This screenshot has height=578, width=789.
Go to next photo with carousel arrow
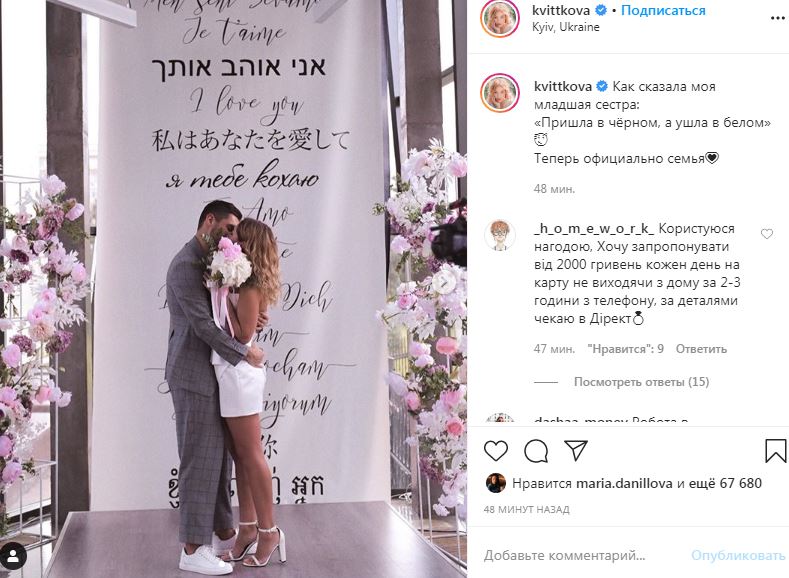[444, 282]
